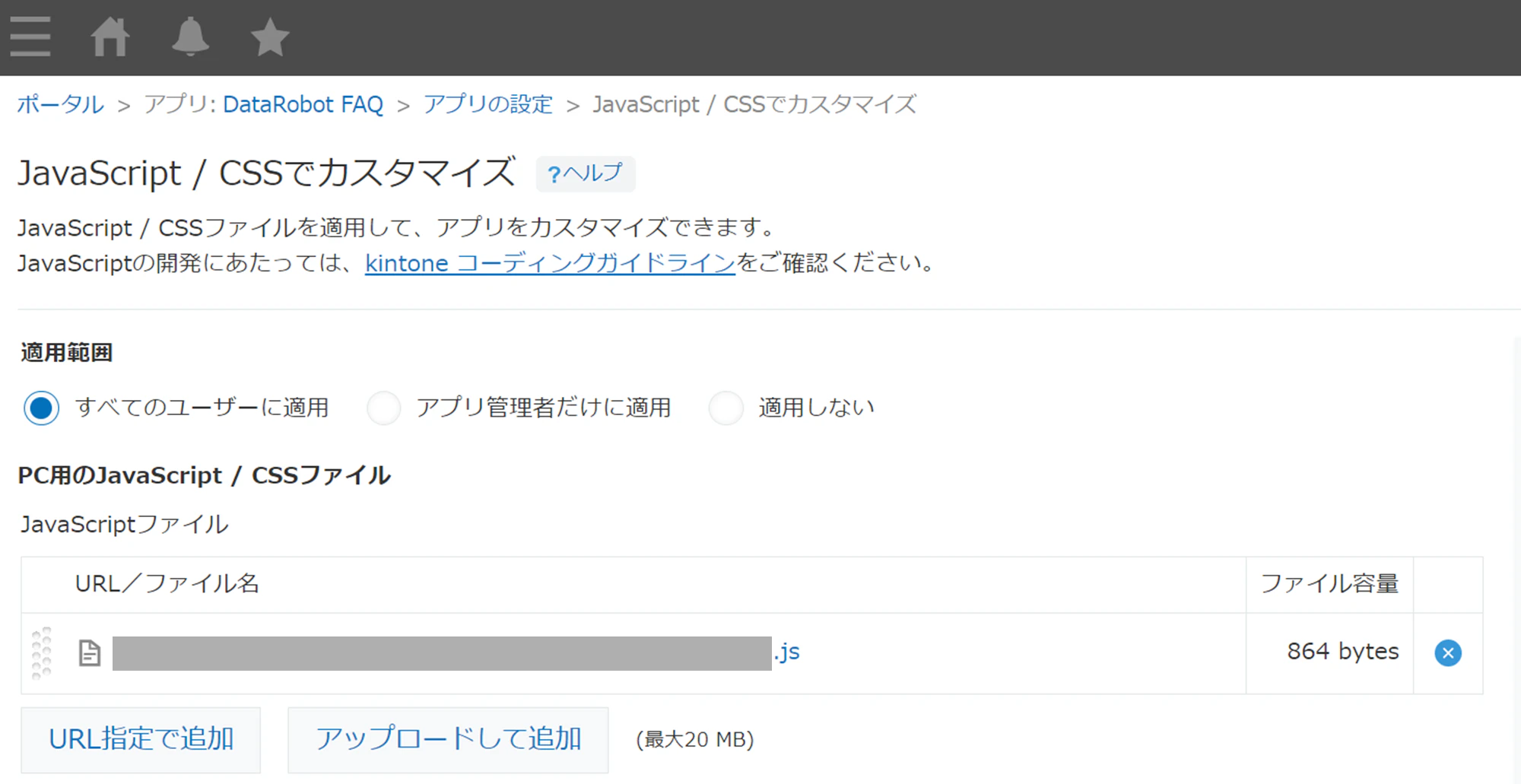Screen dimensions: 1521x784
Task: Open the ヘルプ help link
Action: (x=586, y=173)
